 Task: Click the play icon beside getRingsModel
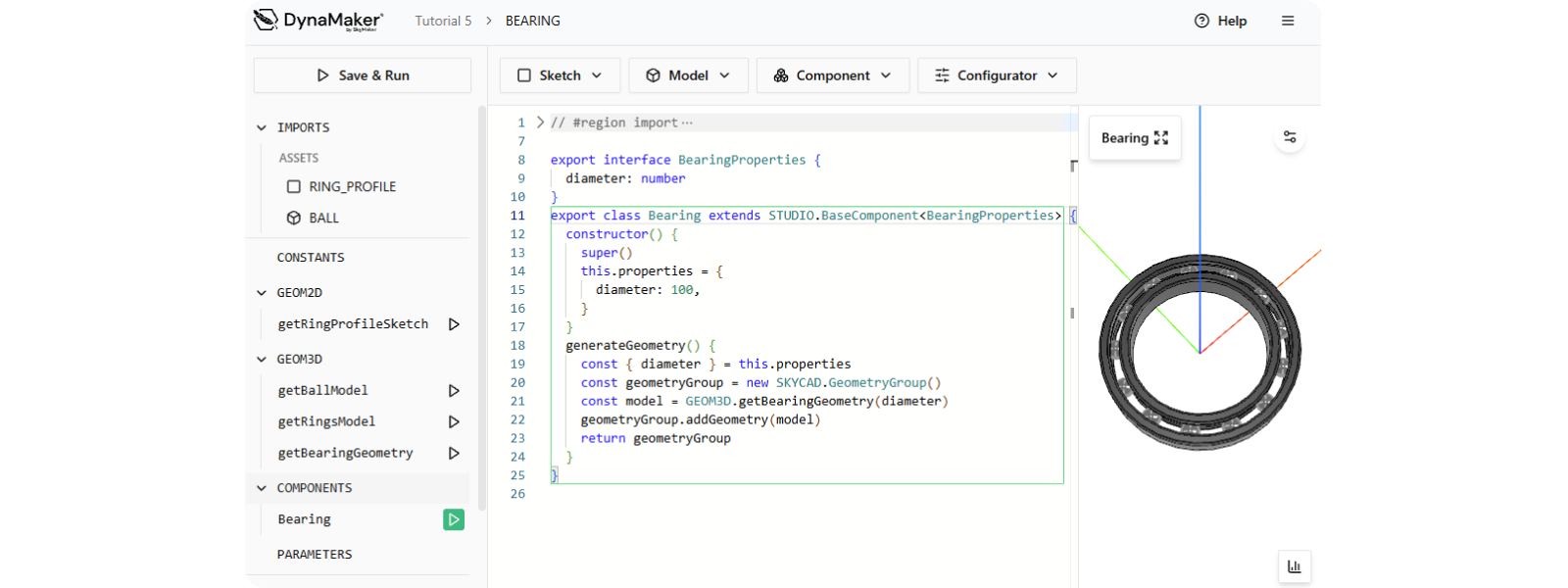click(454, 422)
